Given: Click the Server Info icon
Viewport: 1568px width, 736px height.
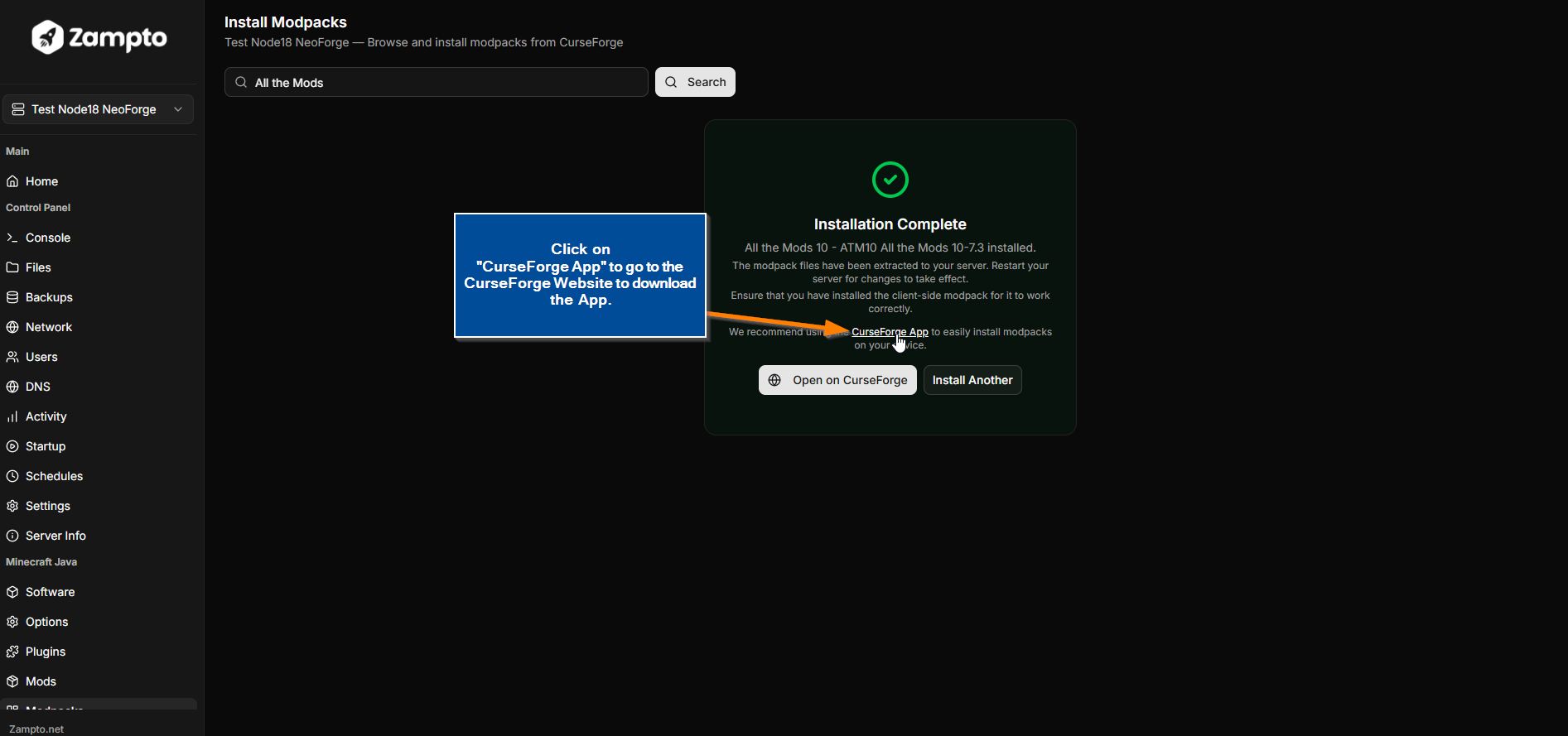Looking at the screenshot, I should (12, 536).
